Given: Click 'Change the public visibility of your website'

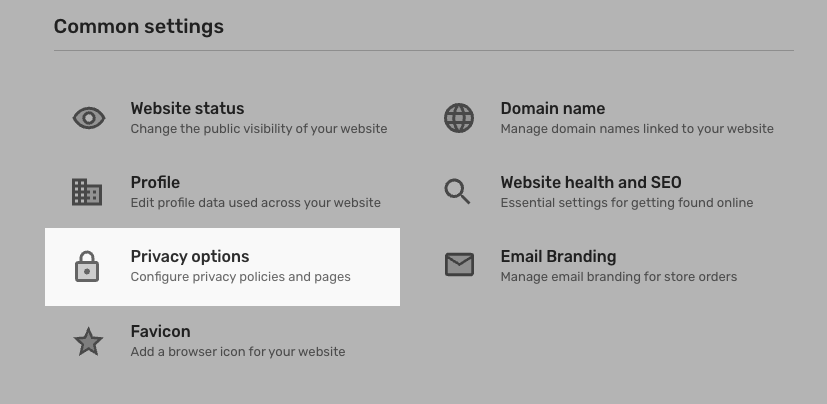Looking at the screenshot, I should coord(259,129).
